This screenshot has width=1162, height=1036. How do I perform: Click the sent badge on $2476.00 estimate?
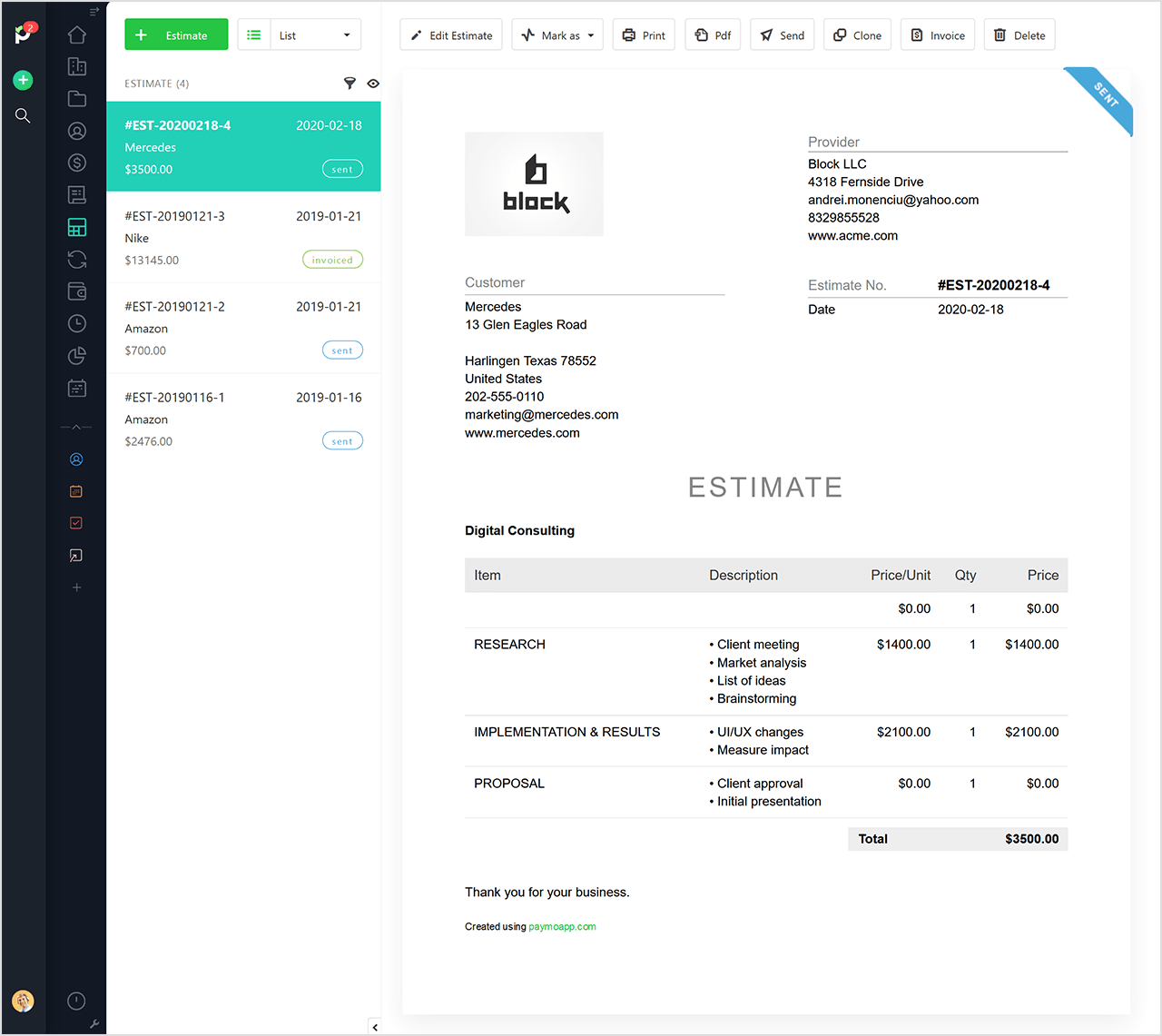coord(342,441)
